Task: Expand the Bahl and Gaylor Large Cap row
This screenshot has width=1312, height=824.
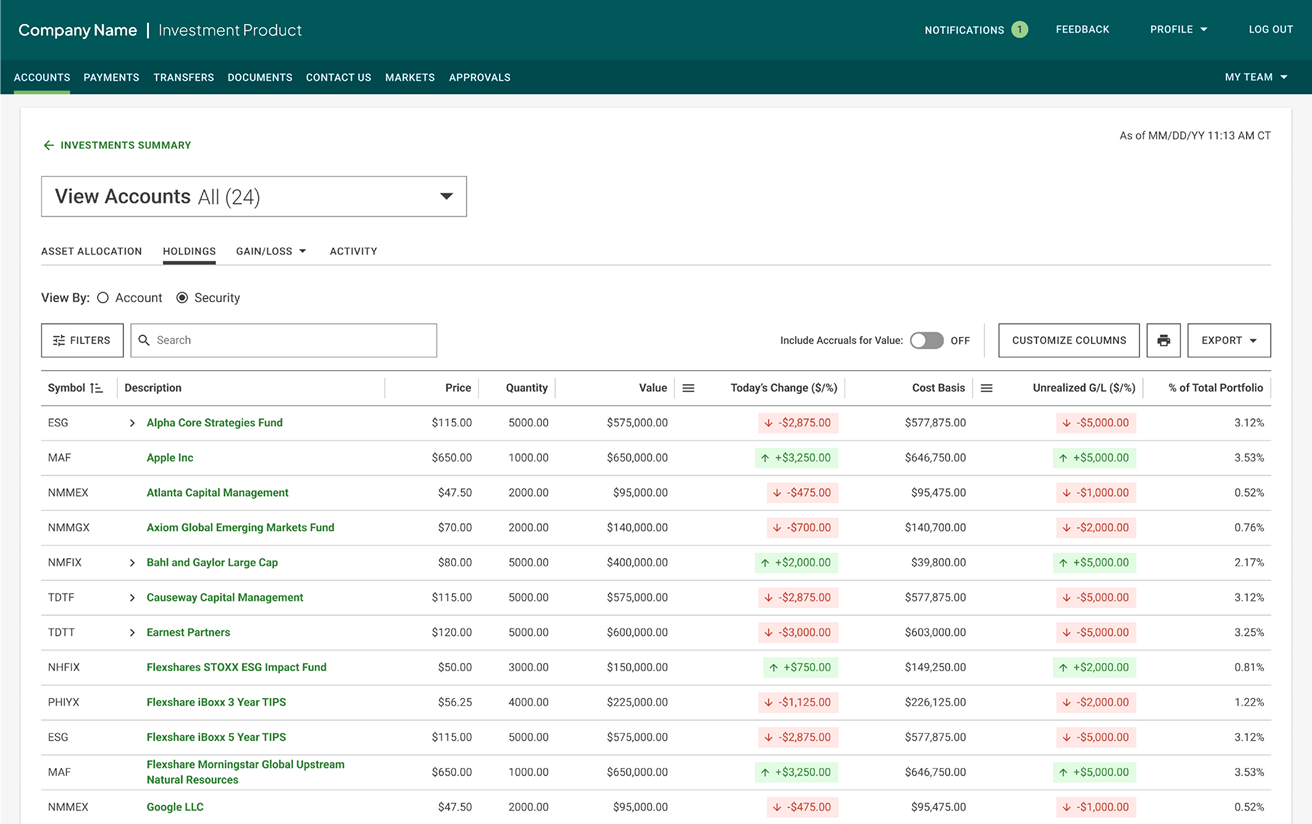Action: tap(132, 563)
